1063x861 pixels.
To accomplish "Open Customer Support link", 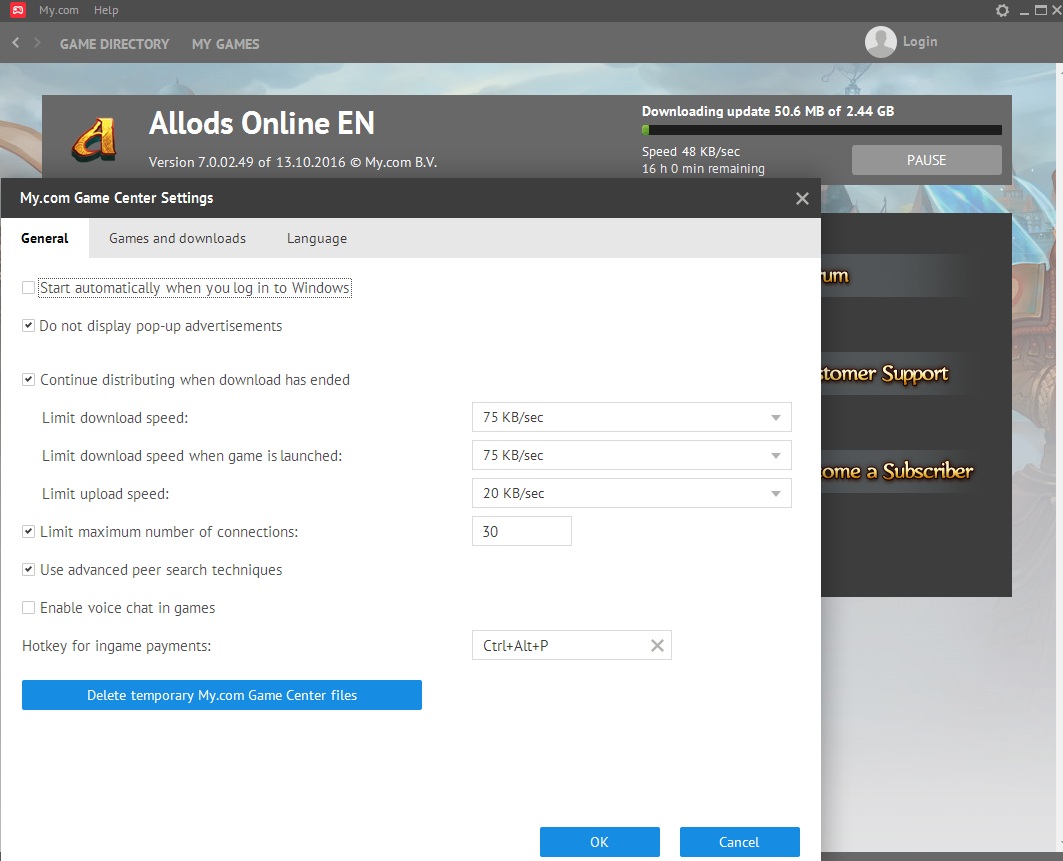I will pyautogui.click(x=885, y=374).
